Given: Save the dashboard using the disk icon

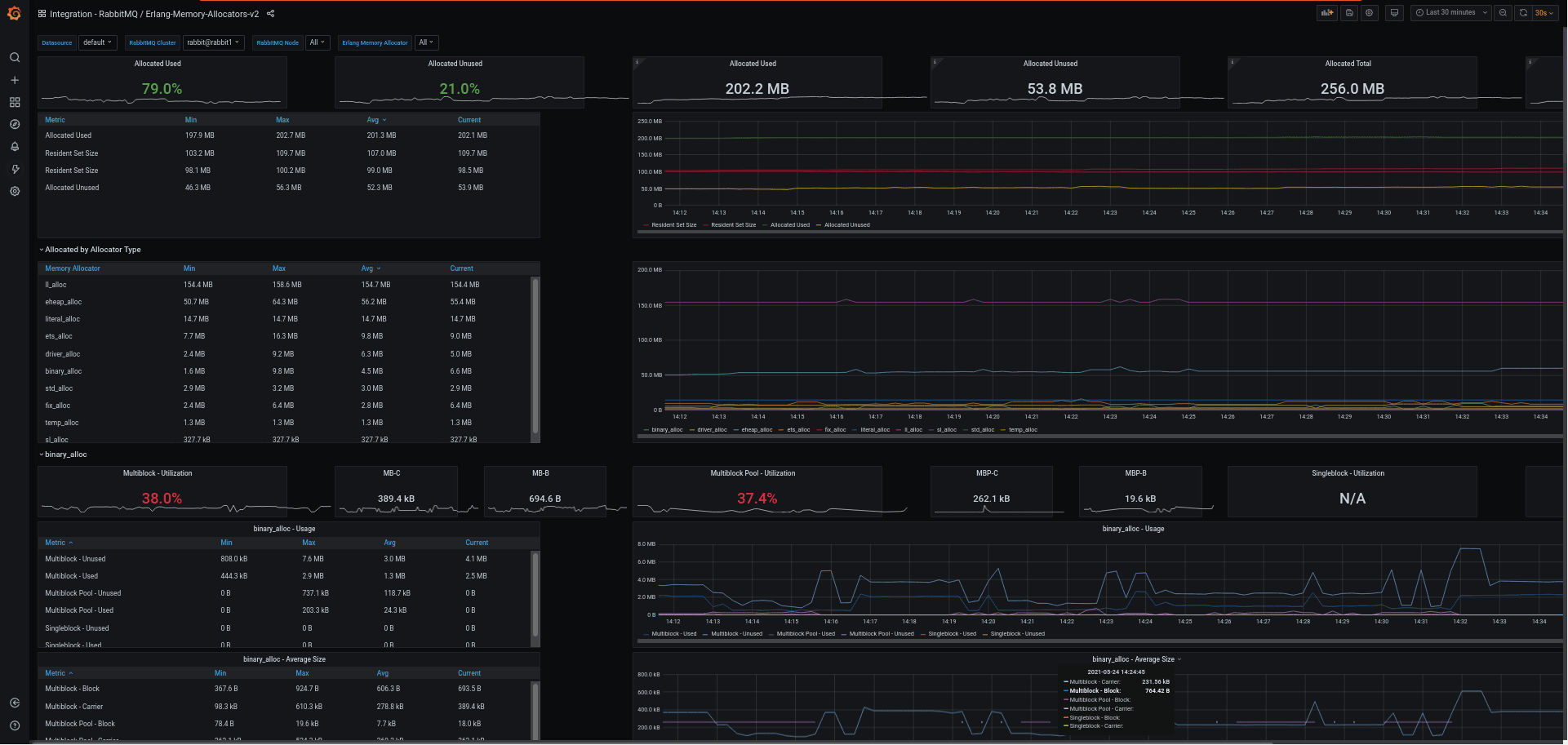Looking at the screenshot, I should [1349, 13].
